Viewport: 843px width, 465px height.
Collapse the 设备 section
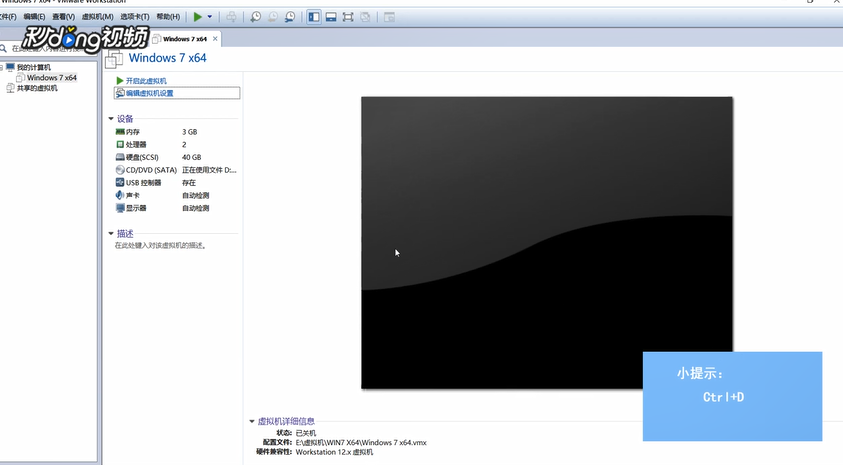[111, 119]
